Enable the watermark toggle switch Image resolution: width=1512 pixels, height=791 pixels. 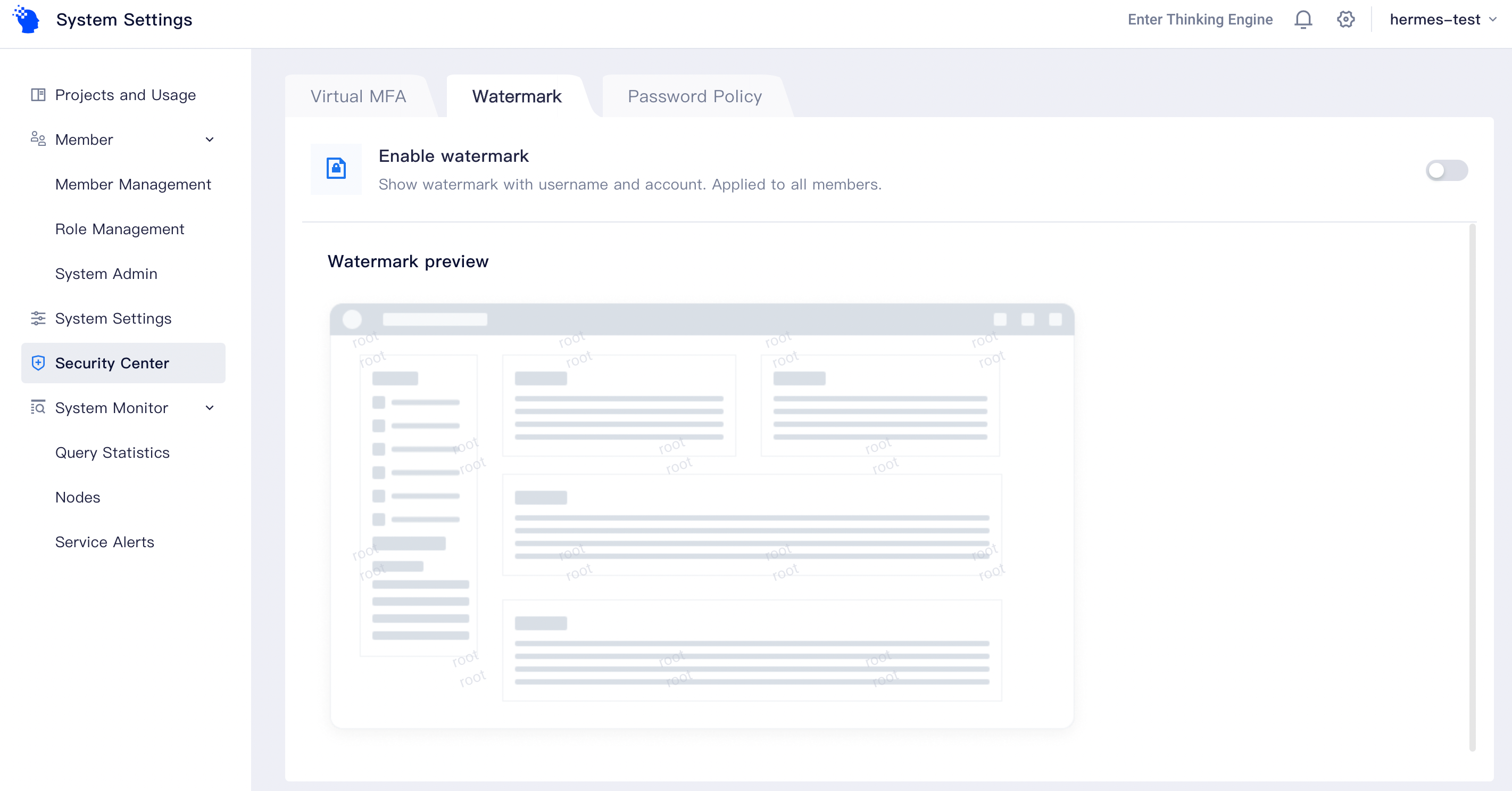coord(1446,170)
